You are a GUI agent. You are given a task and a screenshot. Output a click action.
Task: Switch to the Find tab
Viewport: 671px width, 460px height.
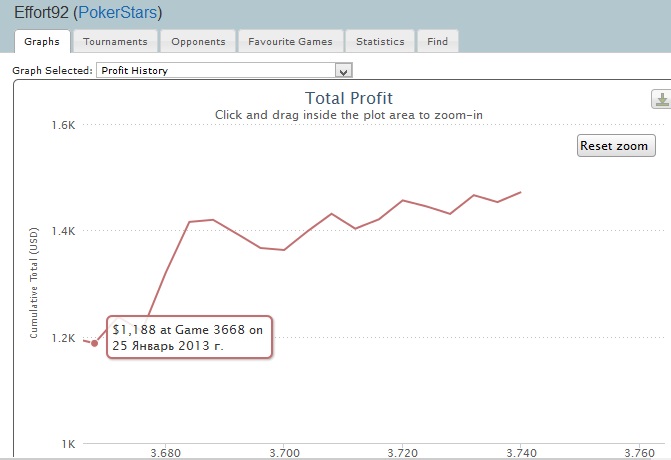(x=437, y=42)
